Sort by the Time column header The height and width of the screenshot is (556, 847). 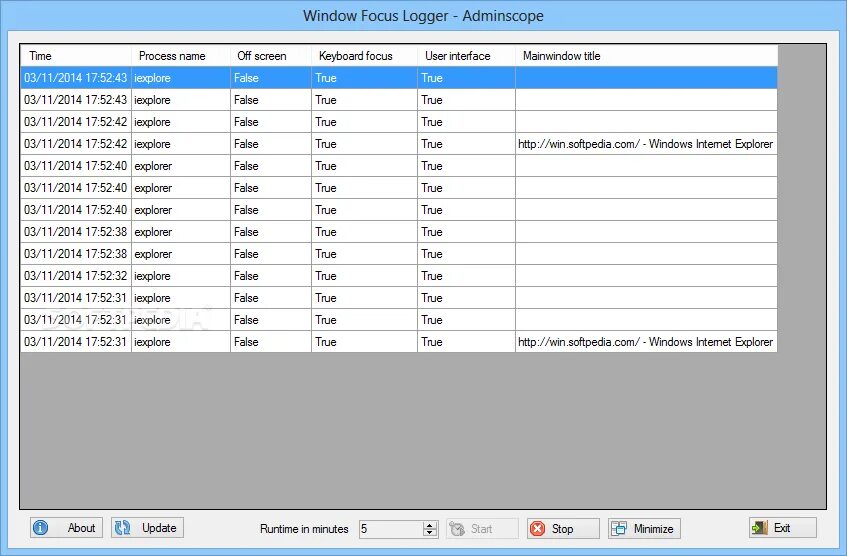(76, 56)
